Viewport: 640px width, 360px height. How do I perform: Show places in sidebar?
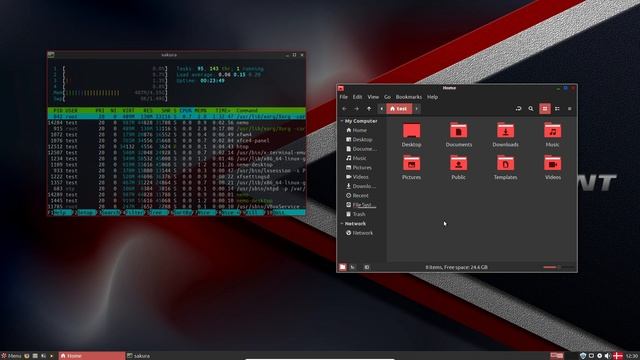click(x=342, y=267)
